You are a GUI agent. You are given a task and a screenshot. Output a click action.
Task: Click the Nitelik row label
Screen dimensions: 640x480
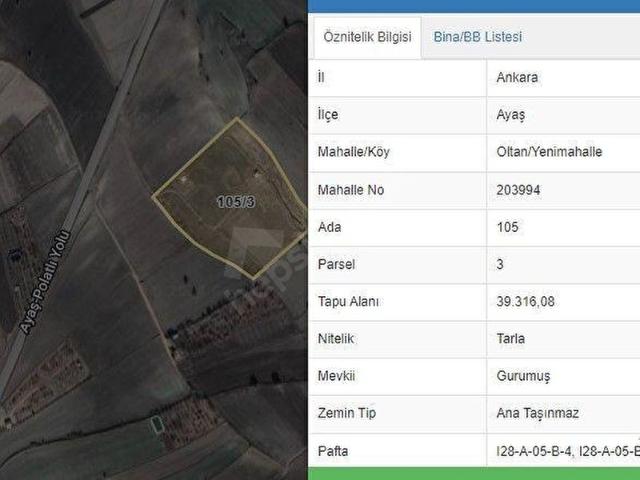[336, 339]
